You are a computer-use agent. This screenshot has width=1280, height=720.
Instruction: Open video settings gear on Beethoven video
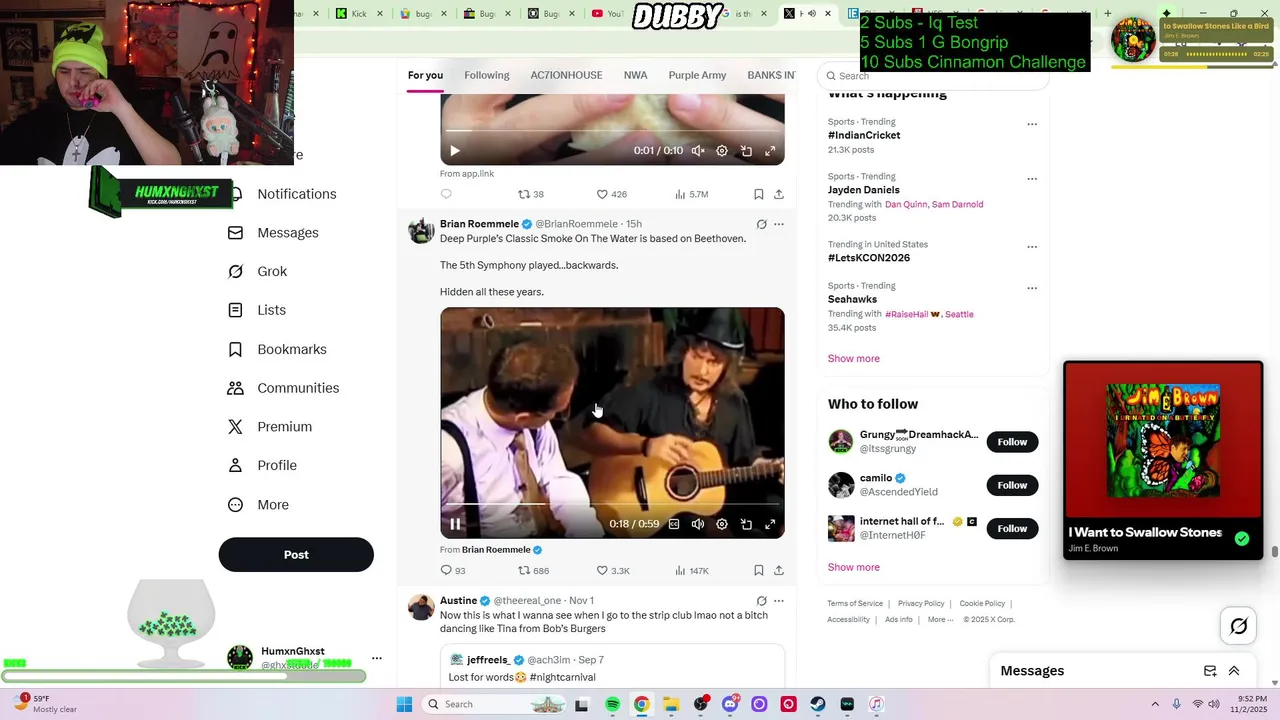pyautogui.click(x=722, y=524)
